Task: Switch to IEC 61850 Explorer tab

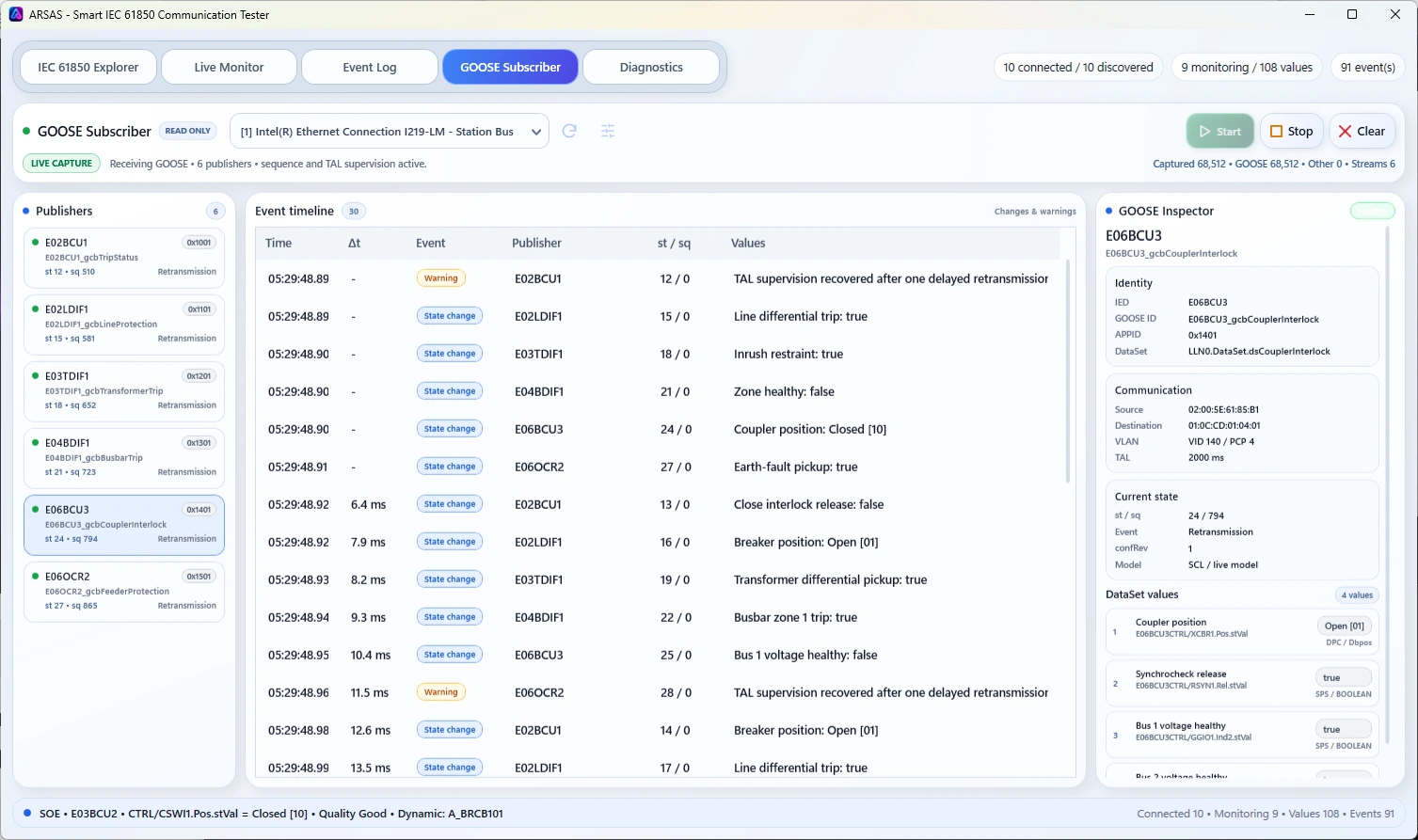Action: 88,67
